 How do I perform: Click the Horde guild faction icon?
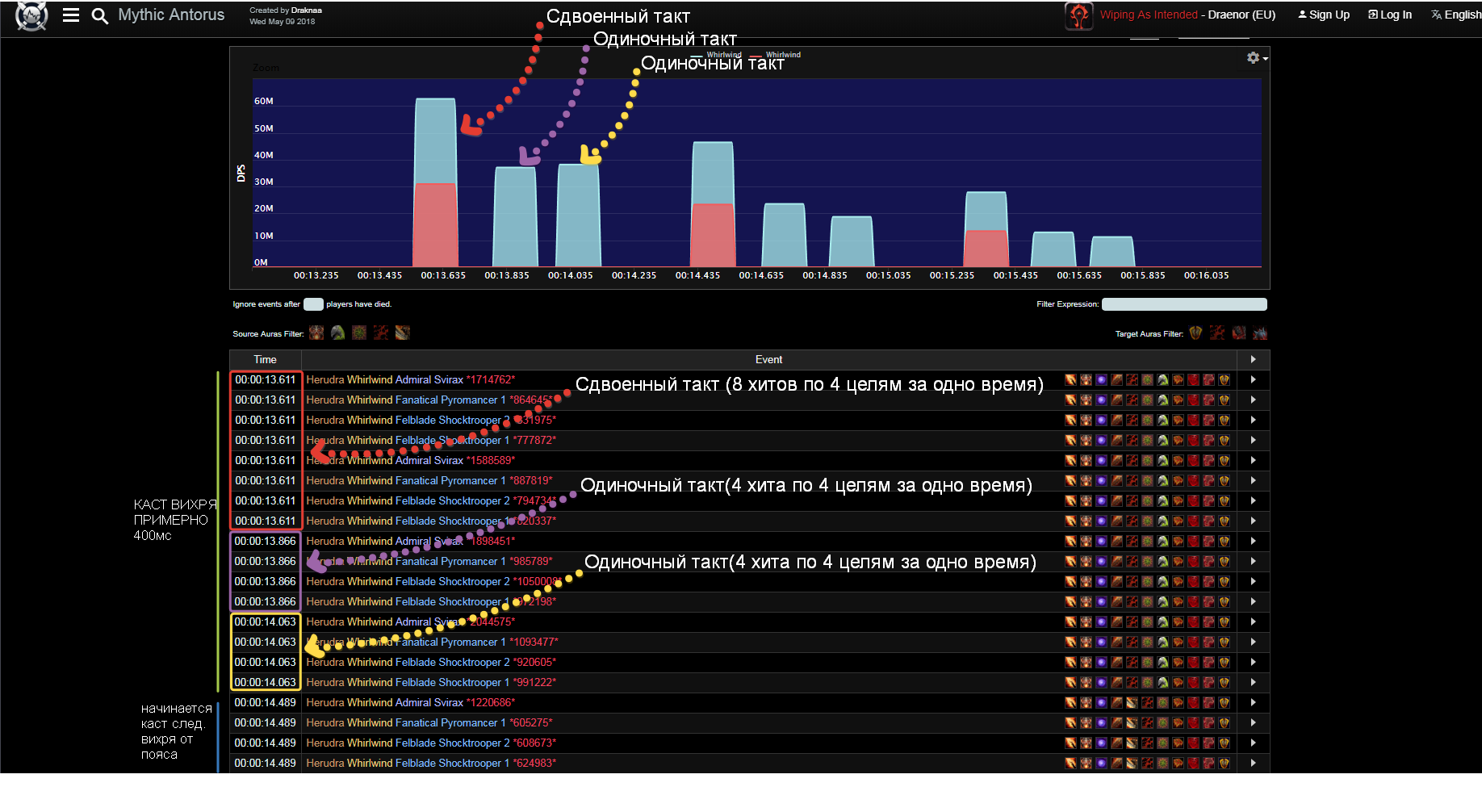coord(1078,15)
